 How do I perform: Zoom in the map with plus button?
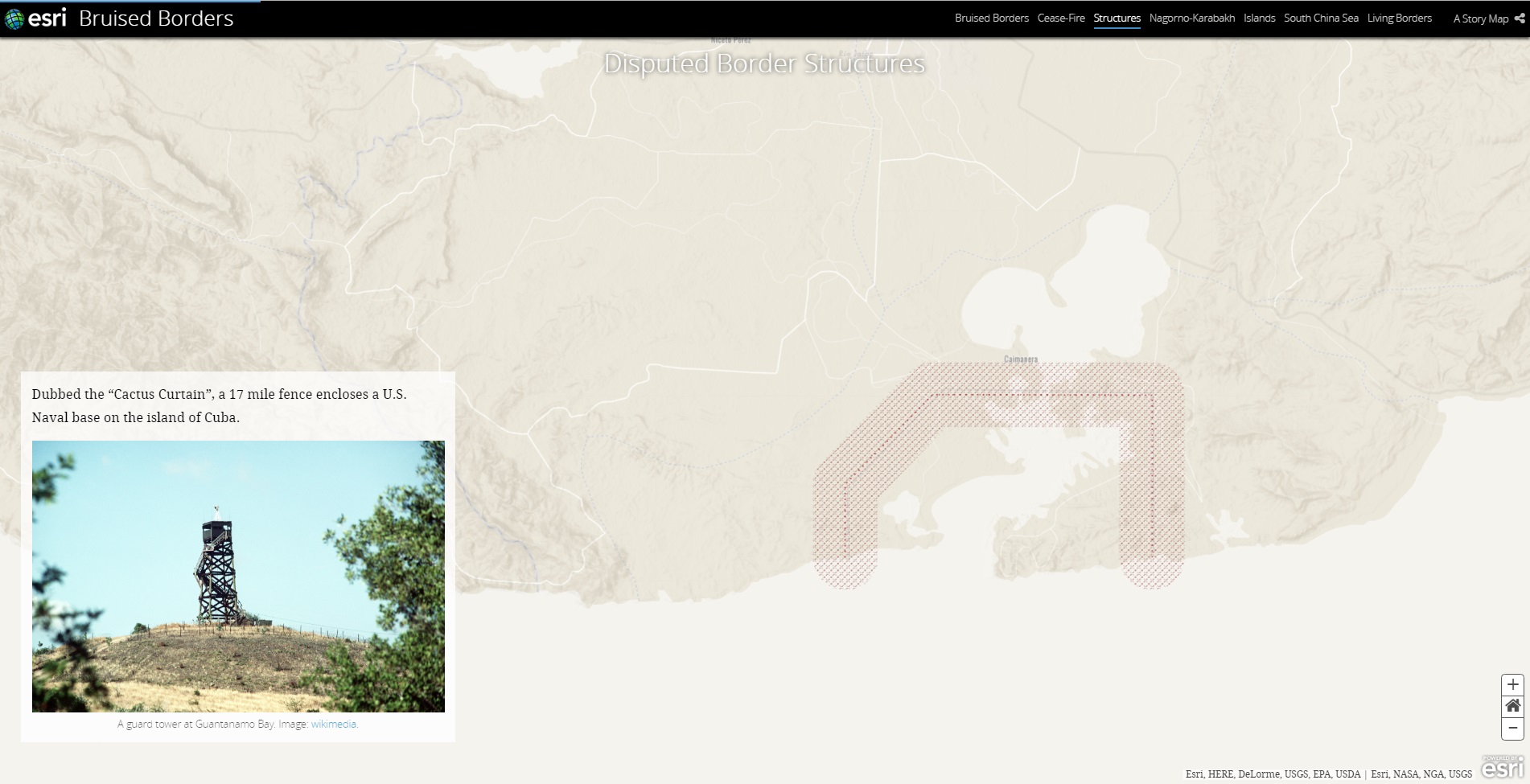pyautogui.click(x=1512, y=684)
